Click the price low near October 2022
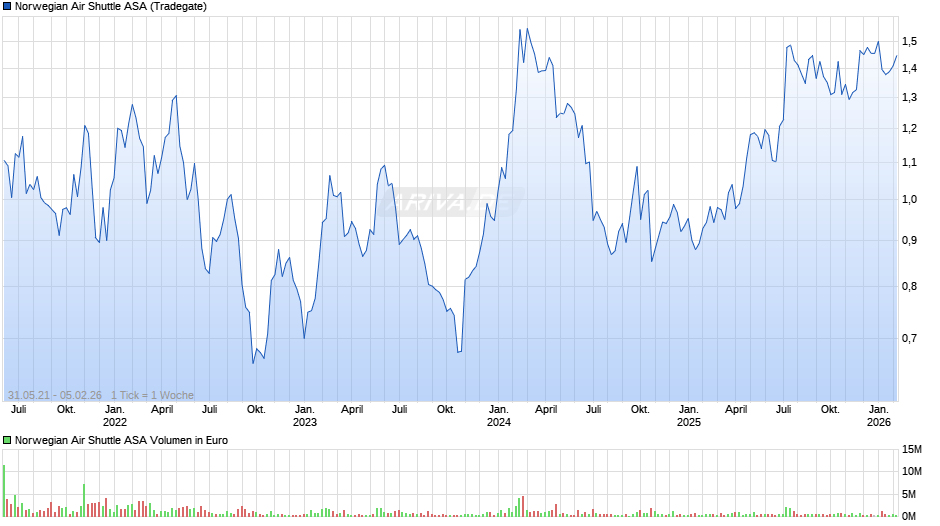The image size is (940, 526). coord(253,363)
